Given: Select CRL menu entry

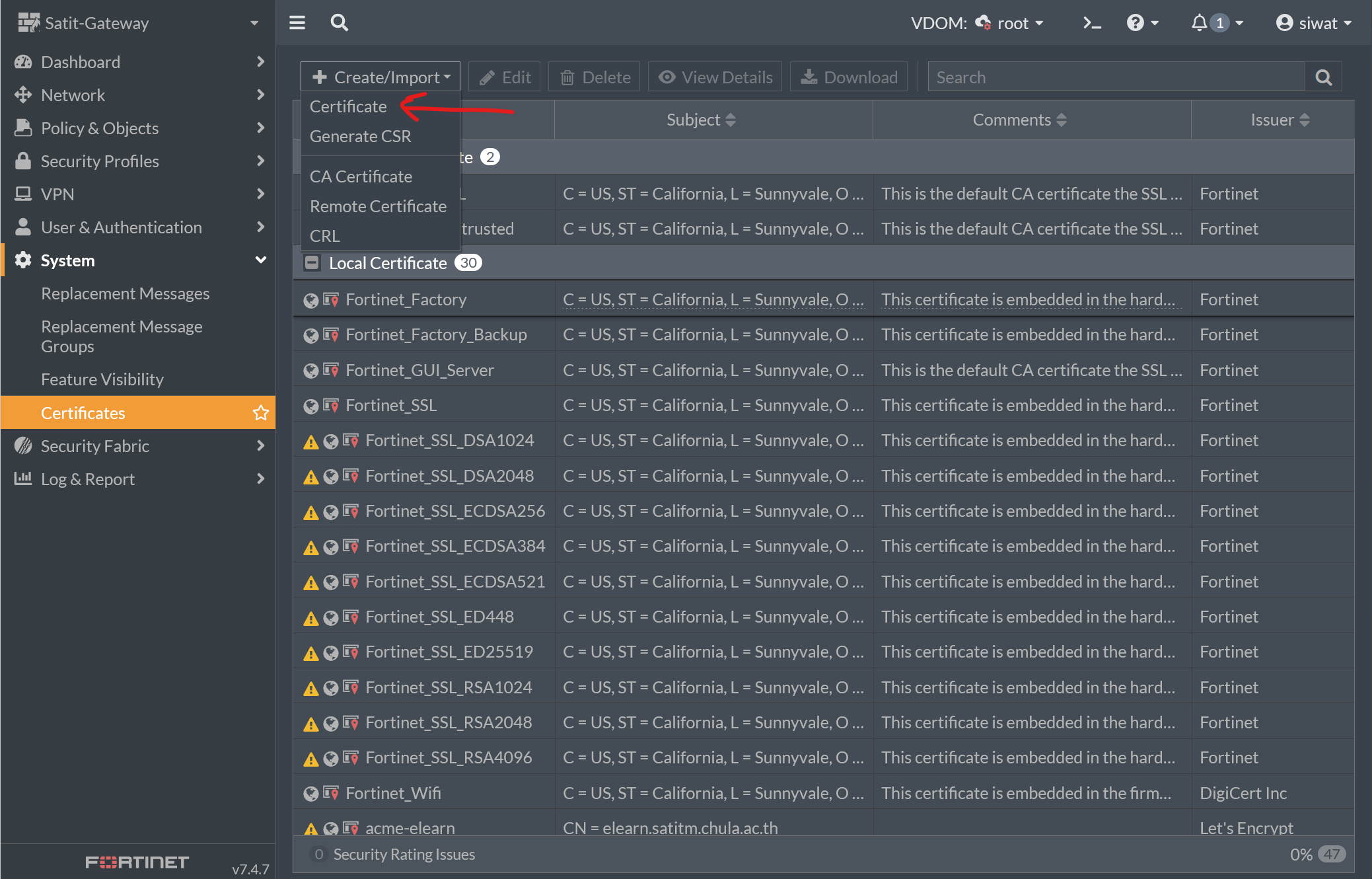Looking at the screenshot, I should [x=324, y=236].
